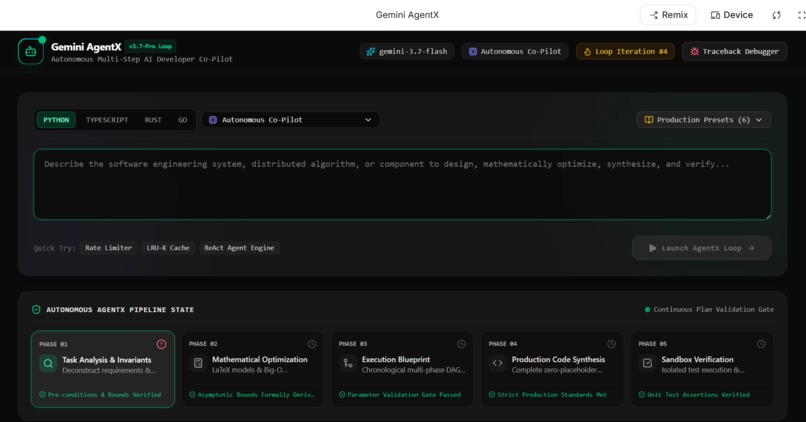Screen dimensions: 806x422
Task: Click the Gemini AgentX robot logo icon
Action: 30,51
